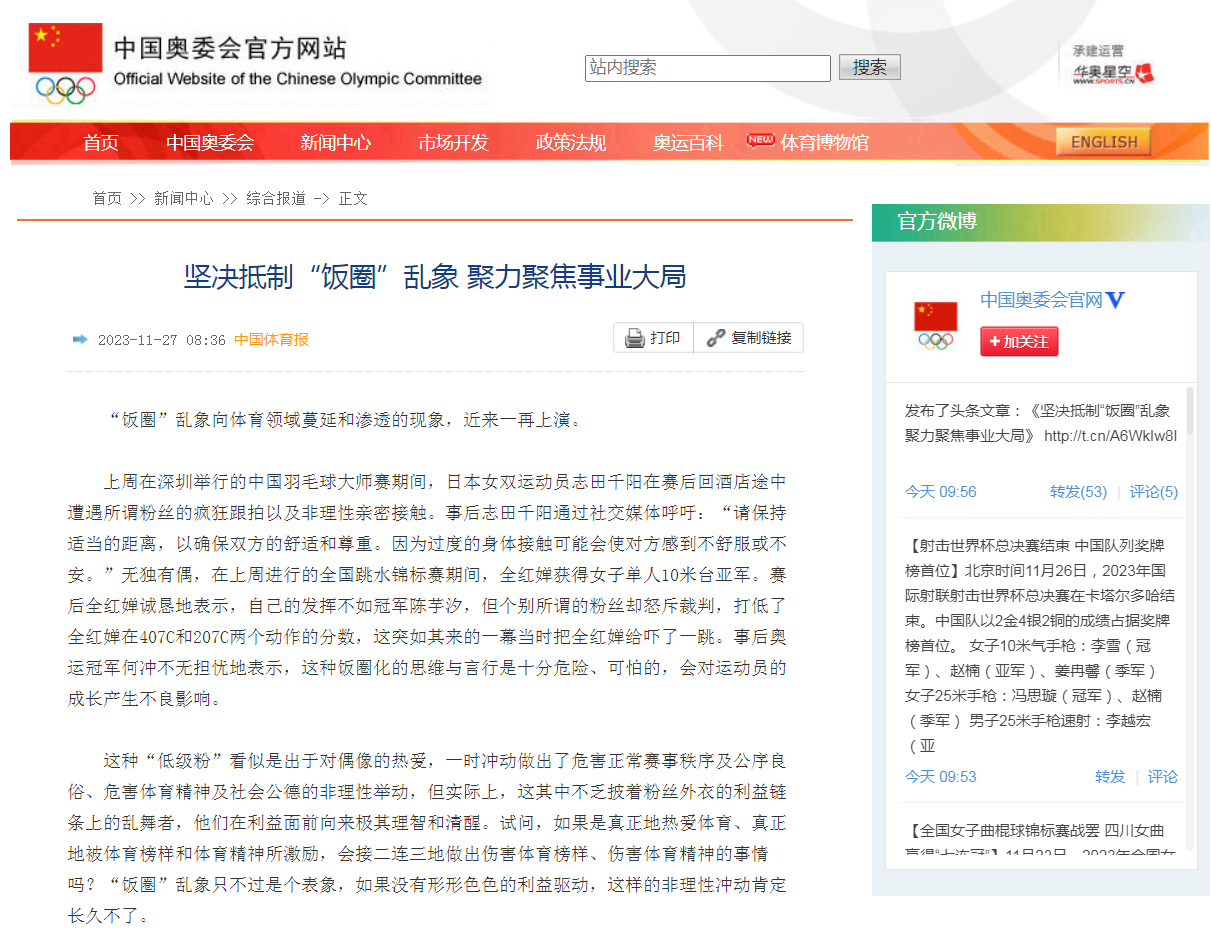Click 转发(53) to repost
Image resolution: width=1211 pixels, height=931 pixels.
click(1079, 492)
